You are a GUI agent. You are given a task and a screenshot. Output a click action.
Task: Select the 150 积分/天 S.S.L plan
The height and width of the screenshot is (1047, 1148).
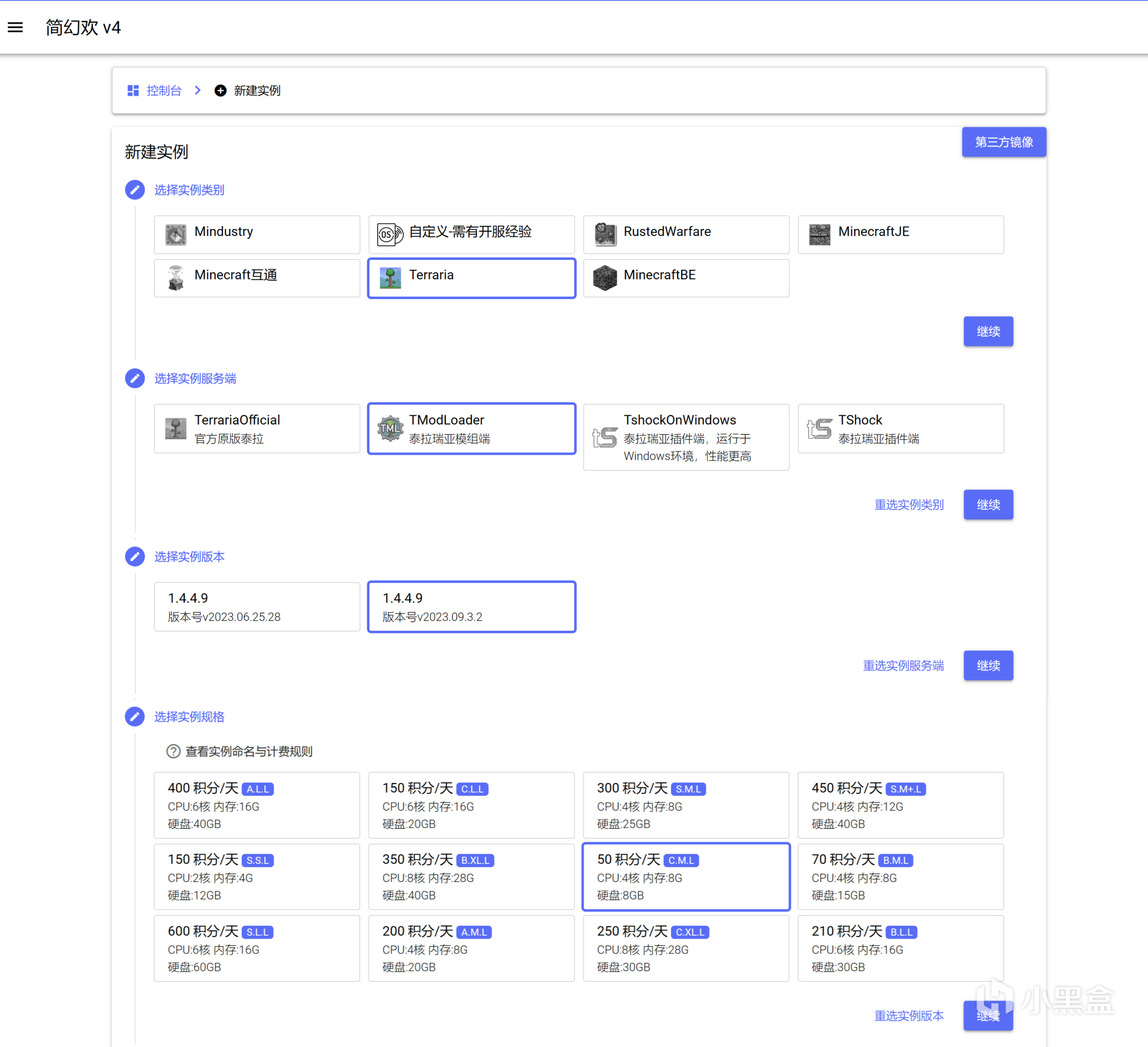(257, 877)
